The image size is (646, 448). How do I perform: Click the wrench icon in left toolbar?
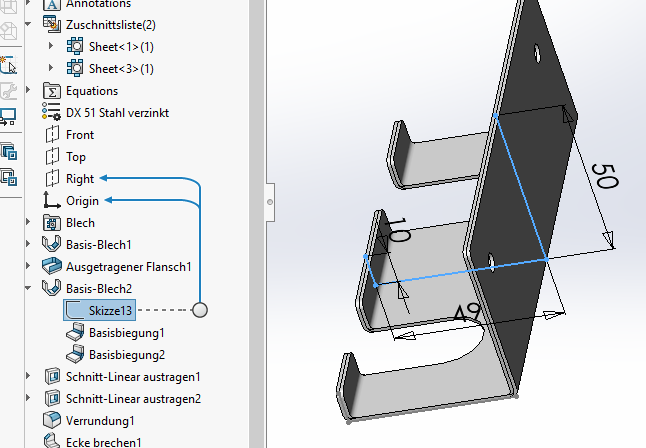coord(8,91)
